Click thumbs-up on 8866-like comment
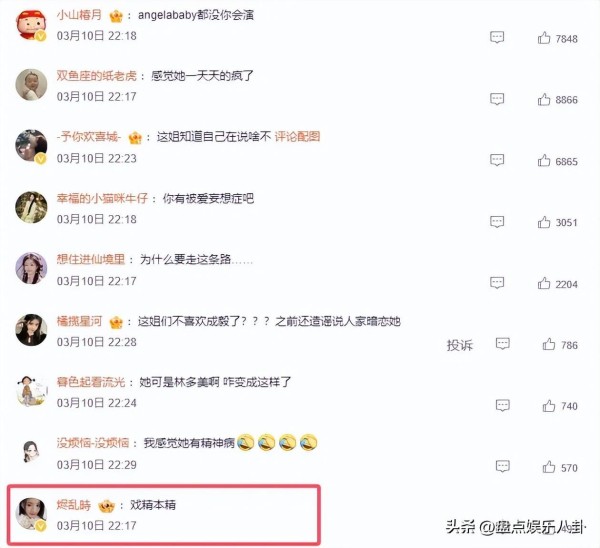This screenshot has height=548, width=600. click(544, 99)
